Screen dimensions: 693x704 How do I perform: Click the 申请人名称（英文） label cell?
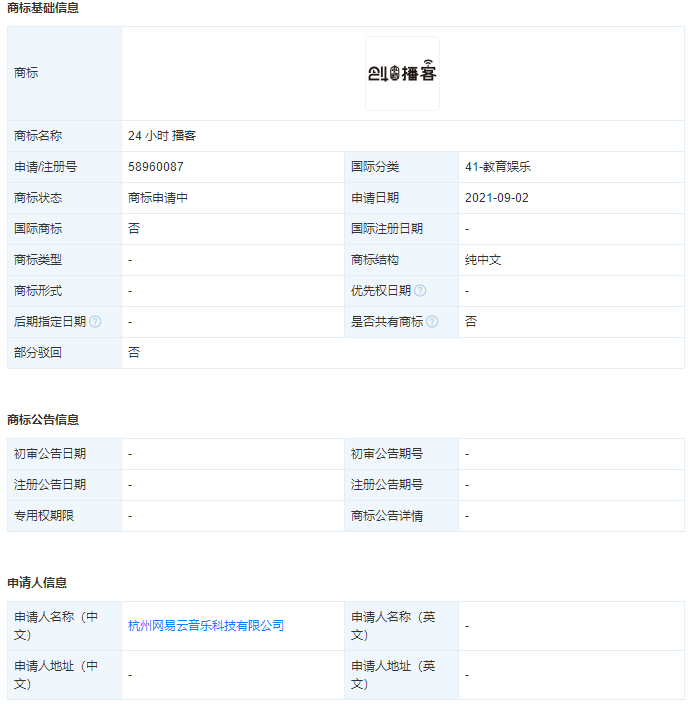point(402,626)
